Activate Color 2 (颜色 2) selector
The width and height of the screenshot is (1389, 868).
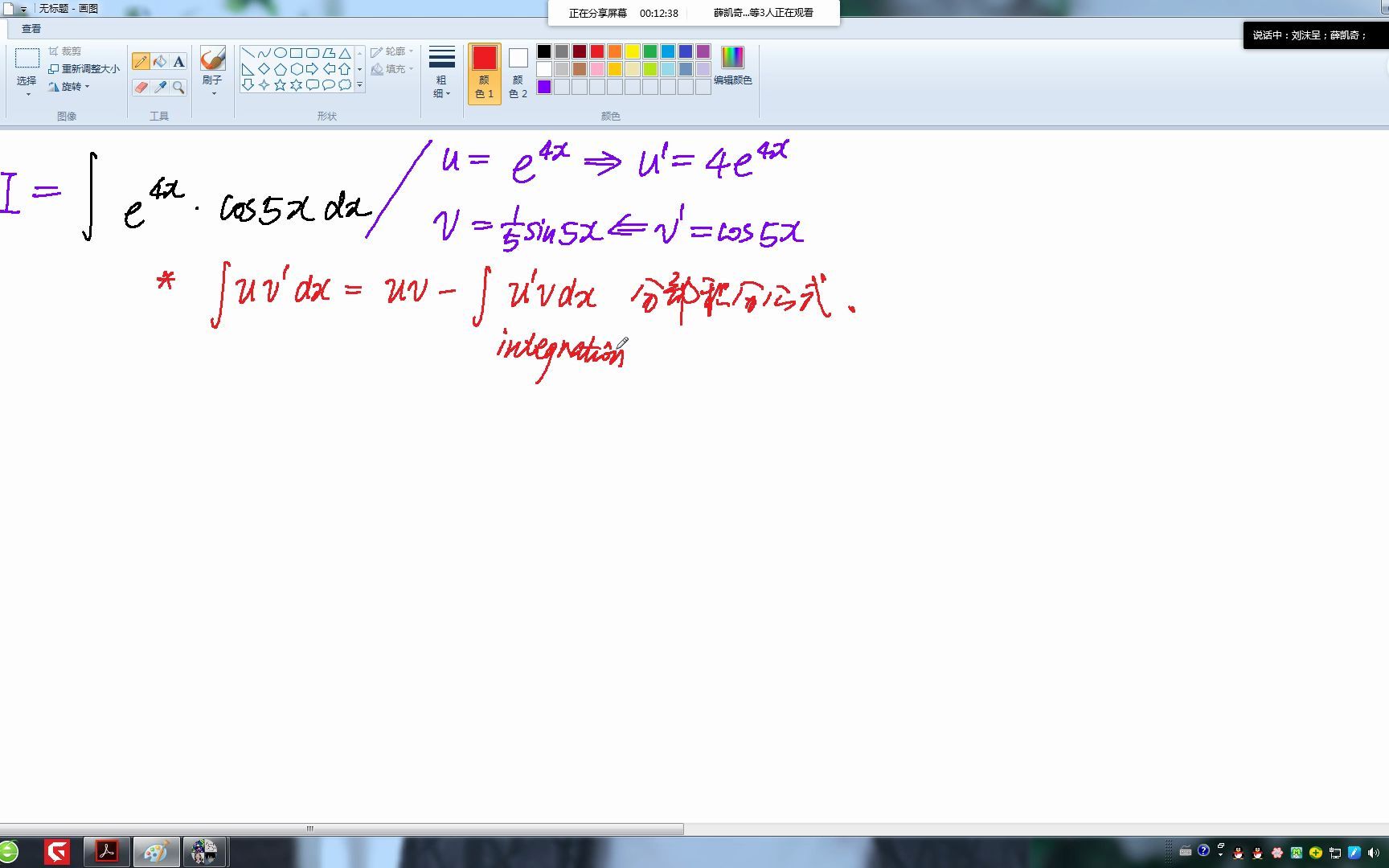(518, 73)
